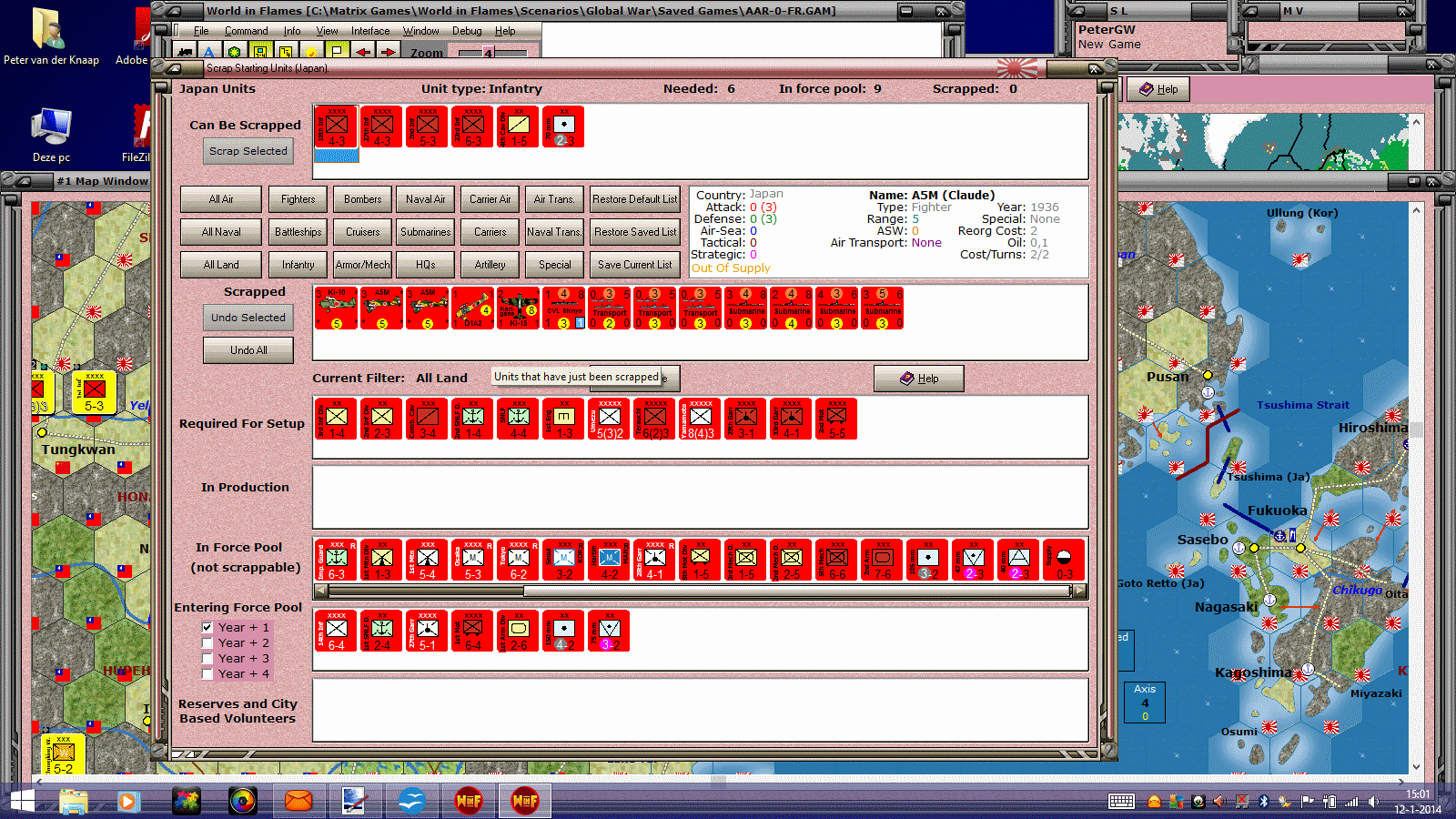Show All Naval units filter
Viewport: 1456px width, 819px height.
coord(221,232)
